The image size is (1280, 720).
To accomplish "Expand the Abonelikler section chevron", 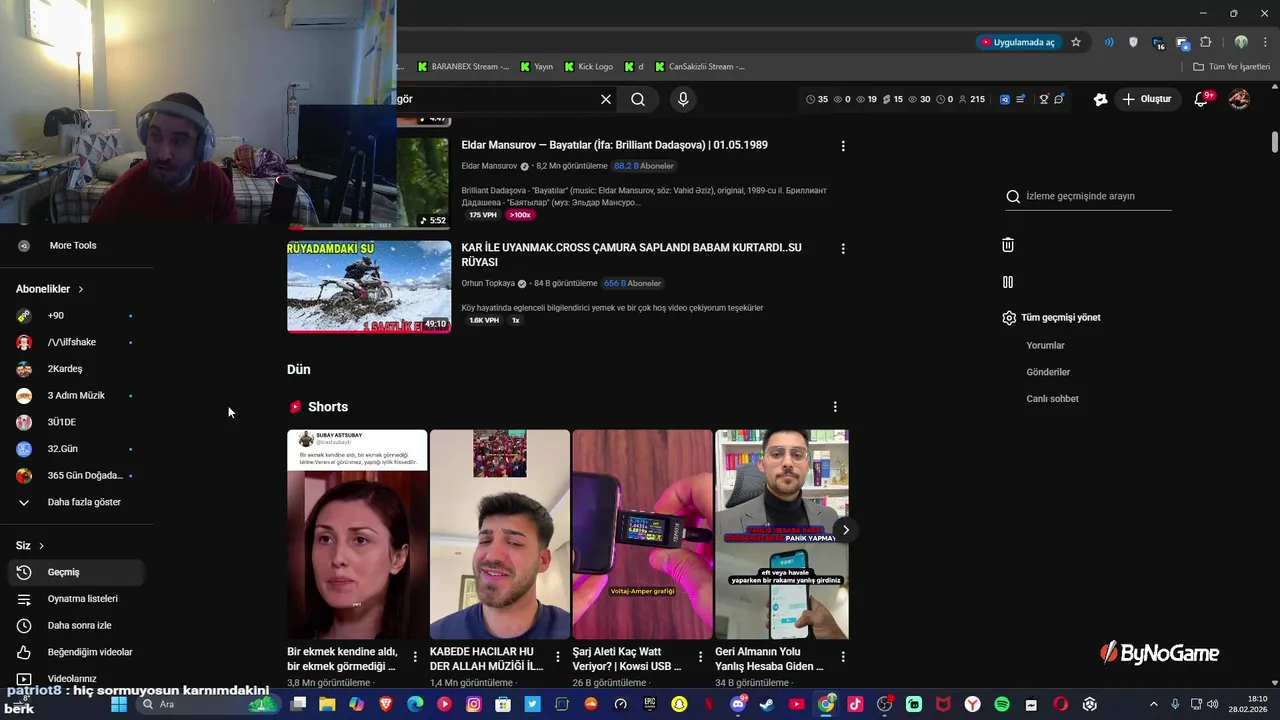I will (81, 289).
